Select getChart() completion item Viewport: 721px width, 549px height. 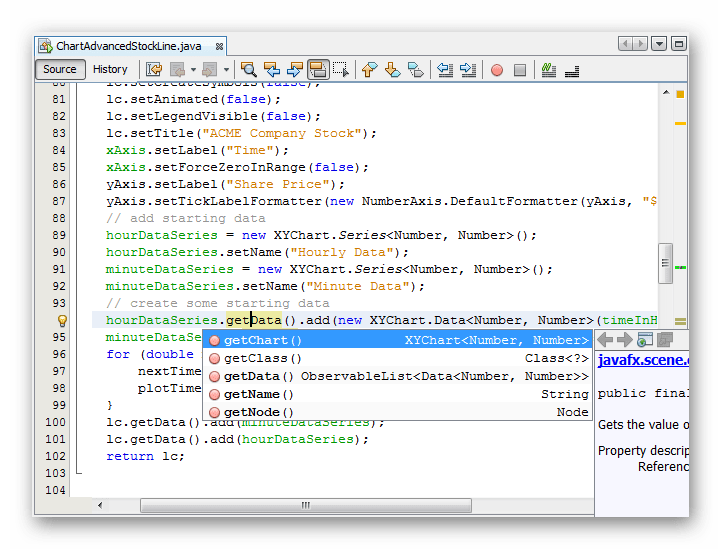click(397, 340)
